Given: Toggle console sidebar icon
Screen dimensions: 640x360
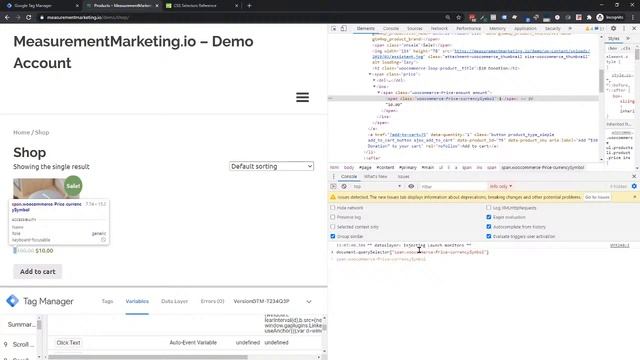Looking at the screenshot, I should (333, 187).
